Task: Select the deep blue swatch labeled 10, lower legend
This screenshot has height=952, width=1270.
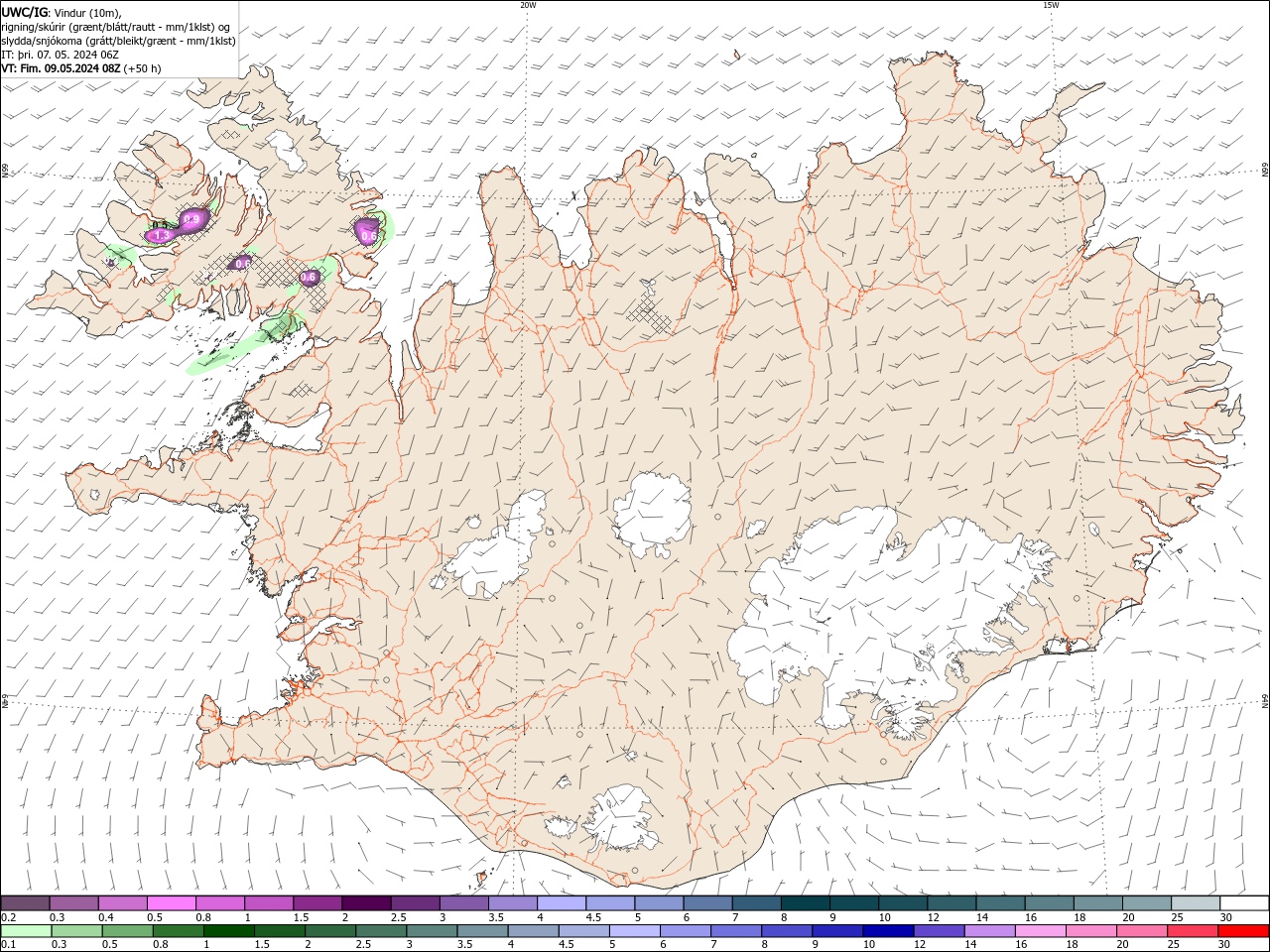Action: (x=888, y=931)
